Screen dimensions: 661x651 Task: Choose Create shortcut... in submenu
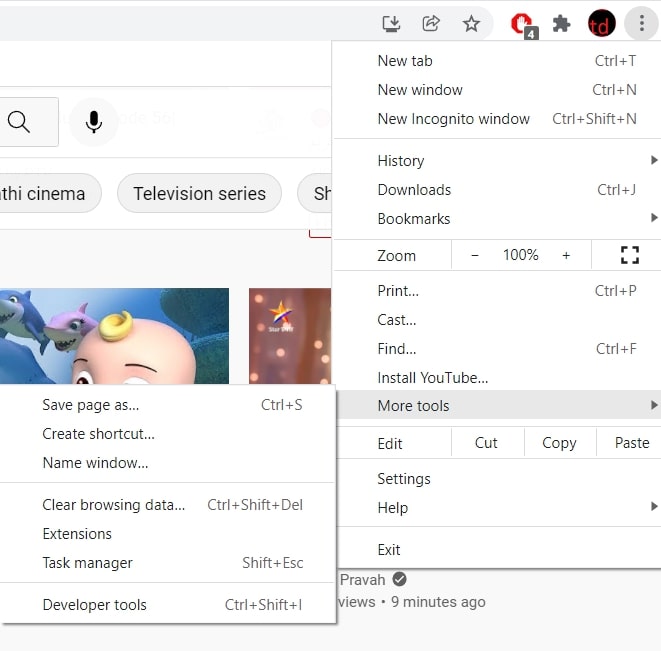point(167,434)
